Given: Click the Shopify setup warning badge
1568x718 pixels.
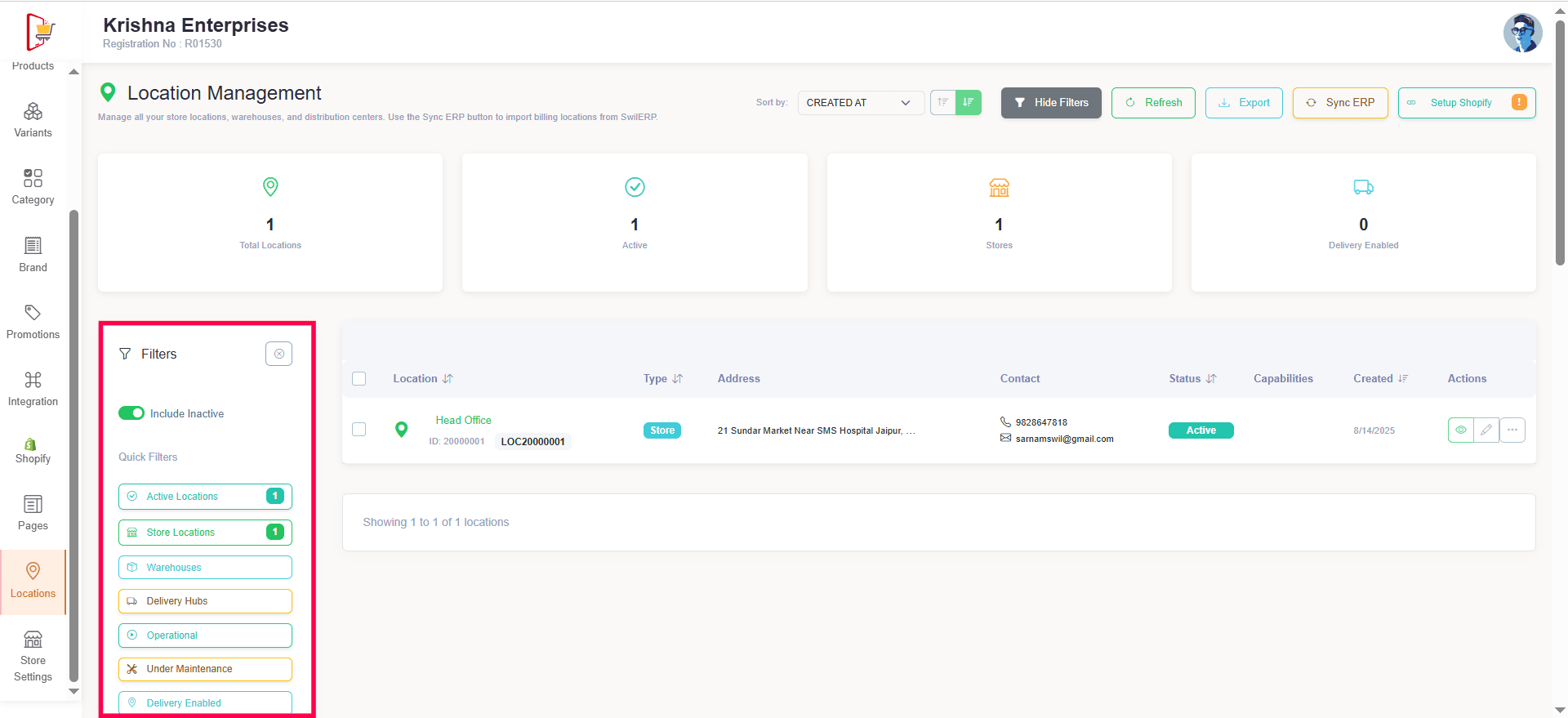Looking at the screenshot, I should [1519, 102].
